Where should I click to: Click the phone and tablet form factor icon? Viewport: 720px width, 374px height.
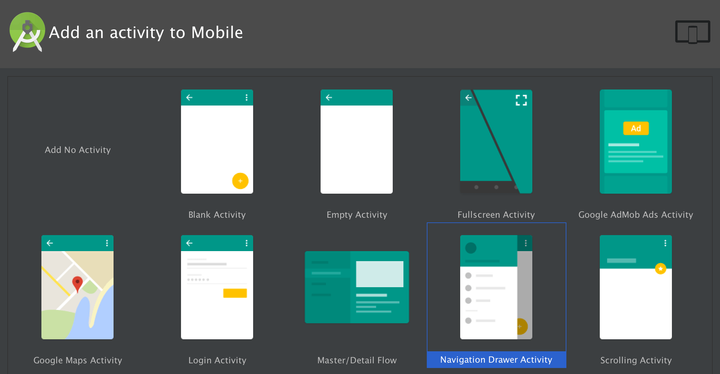click(692, 32)
